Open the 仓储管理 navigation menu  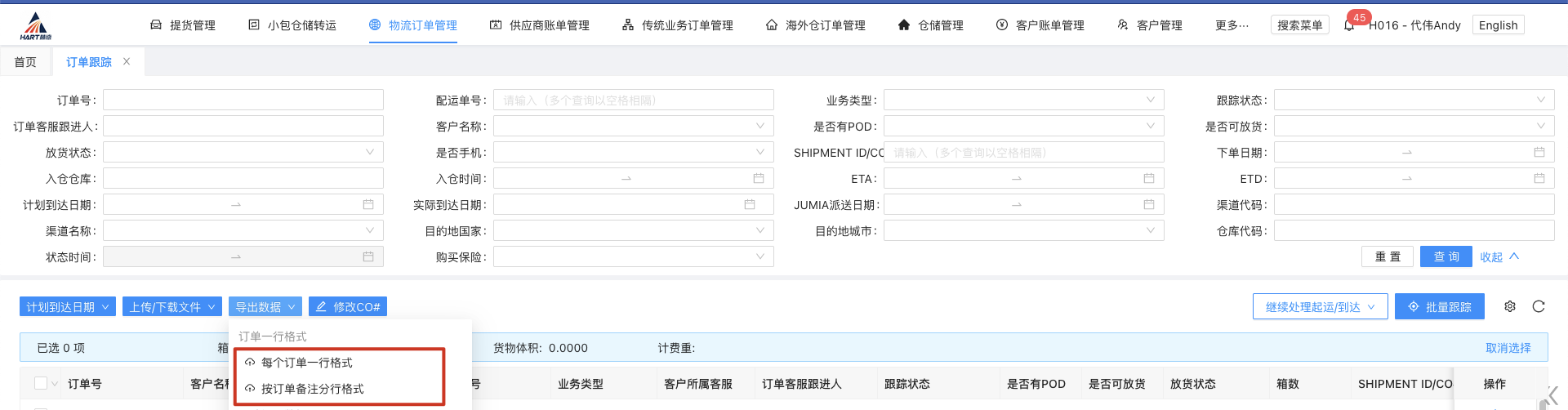click(x=931, y=25)
